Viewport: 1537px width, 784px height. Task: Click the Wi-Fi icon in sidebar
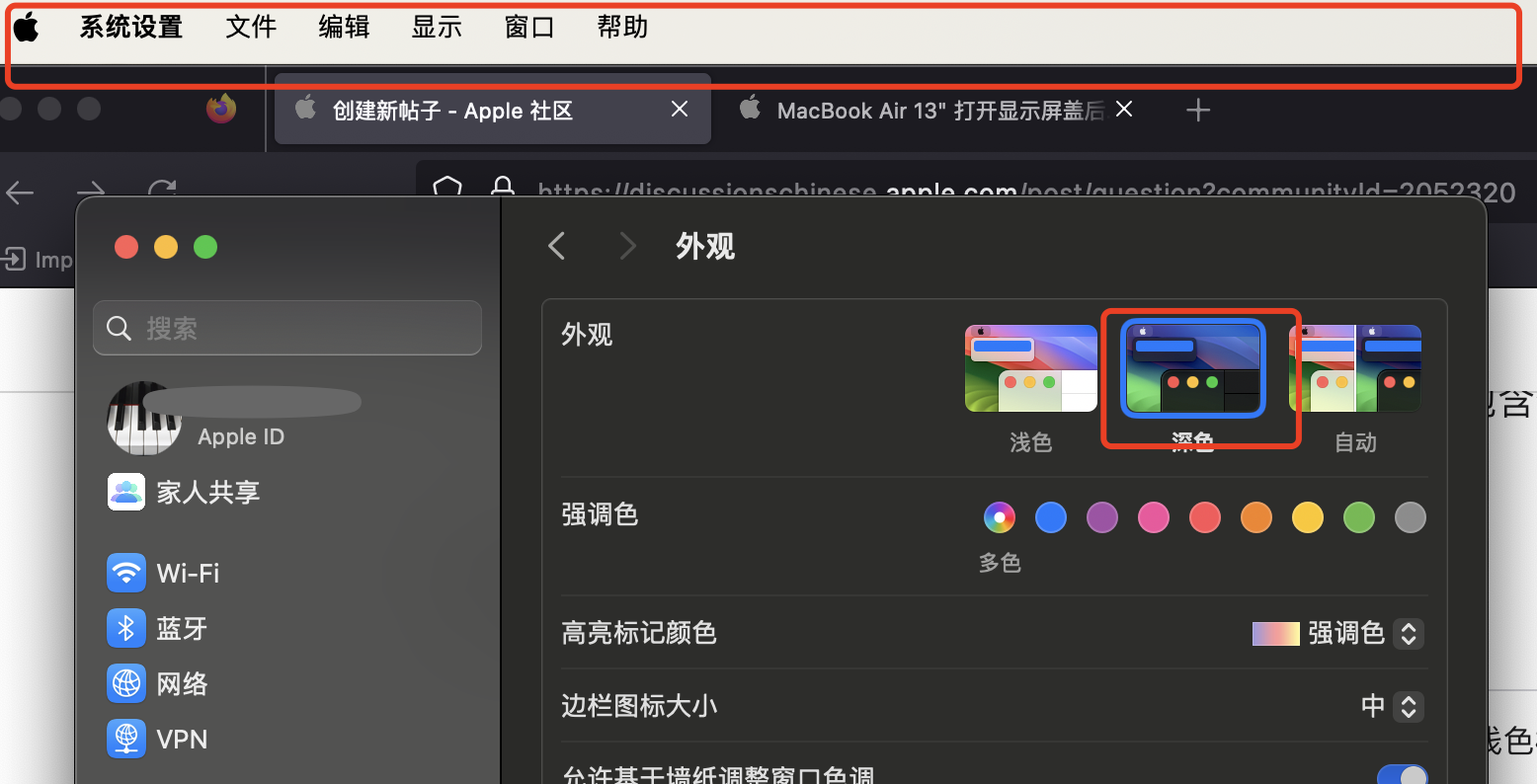tap(126, 573)
